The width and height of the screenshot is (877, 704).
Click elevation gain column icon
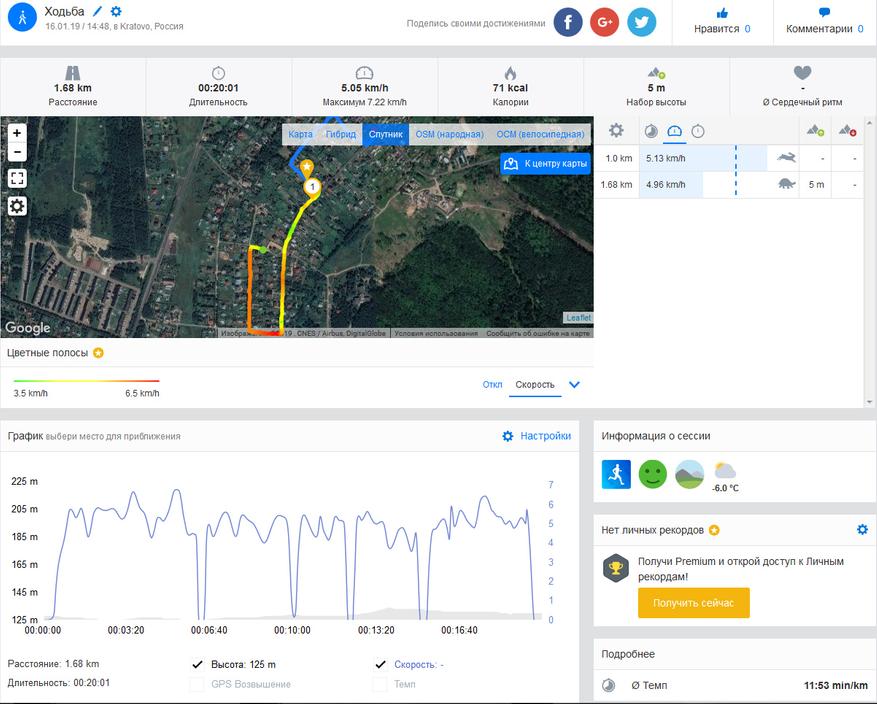click(815, 131)
